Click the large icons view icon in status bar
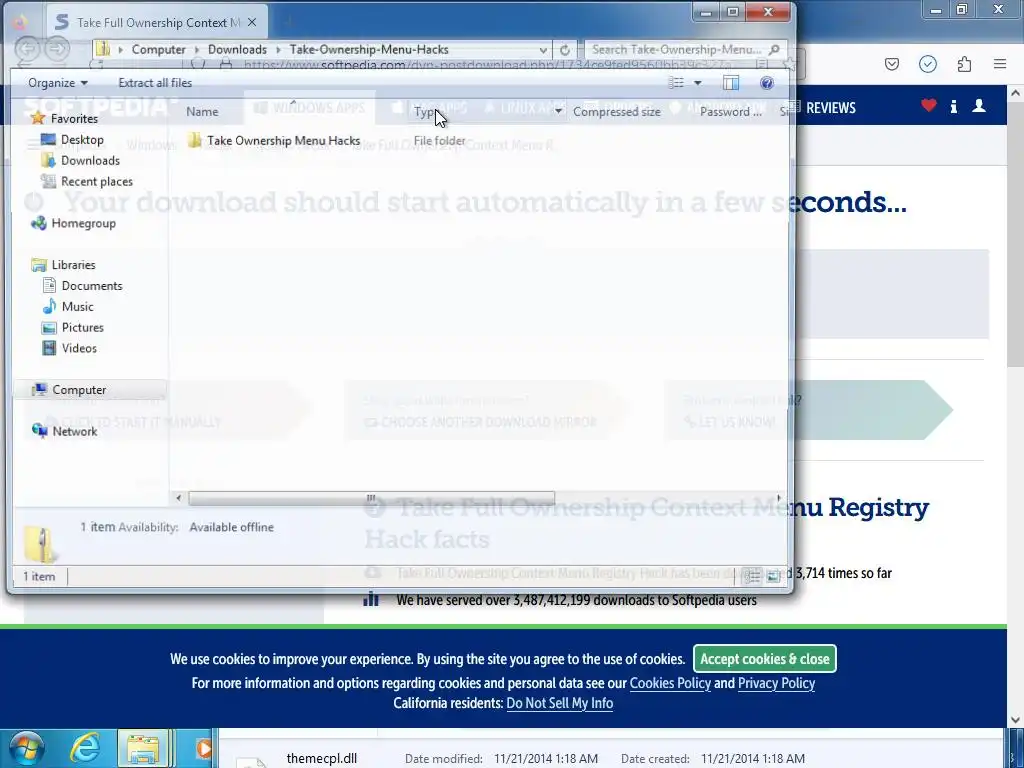 [773, 576]
